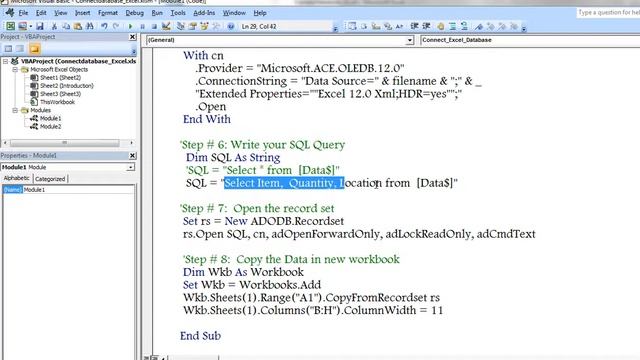Open the Project Explorer icon
The height and width of the screenshot is (360, 640).
coord(180,27)
